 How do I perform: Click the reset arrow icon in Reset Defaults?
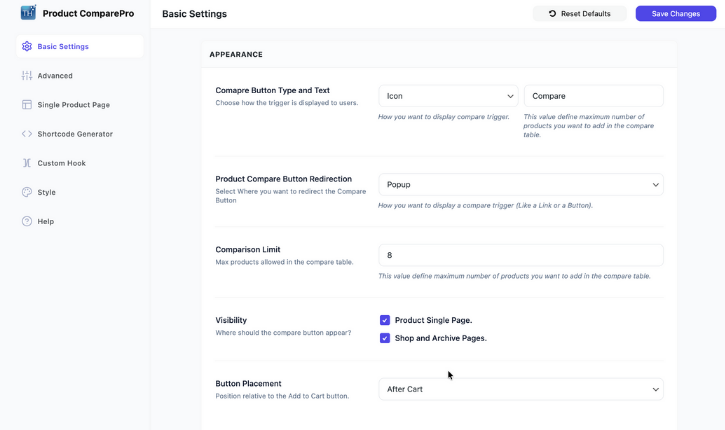coord(552,14)
